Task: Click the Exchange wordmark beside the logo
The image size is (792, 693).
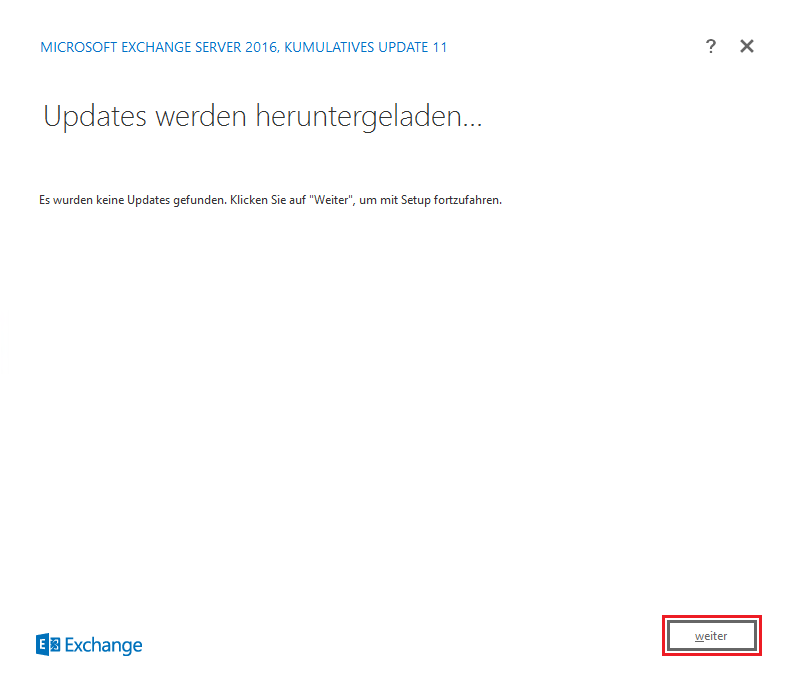Action: tap(104, 645)
